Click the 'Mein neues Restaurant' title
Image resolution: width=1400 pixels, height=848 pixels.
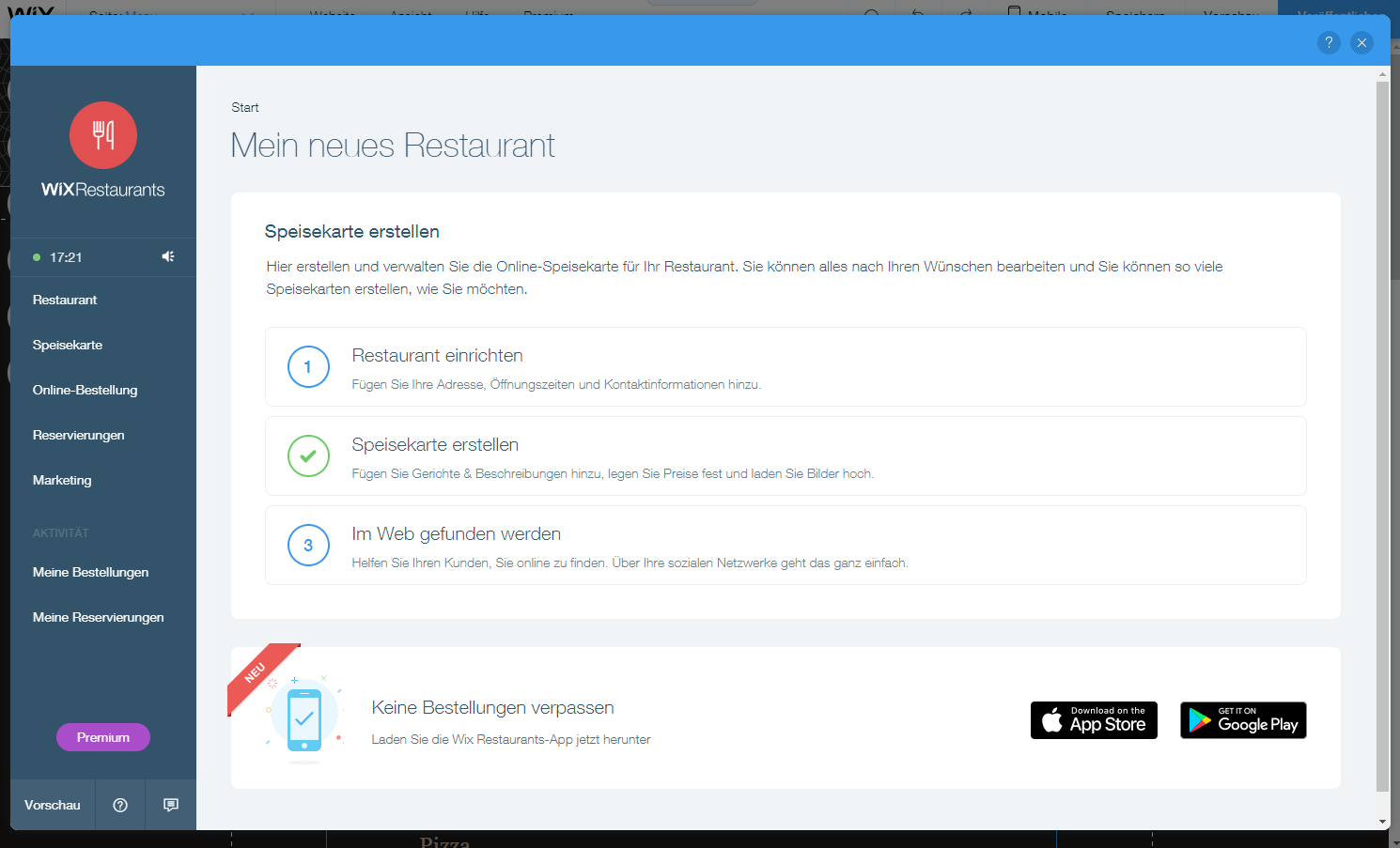click(x=393, y=146)
